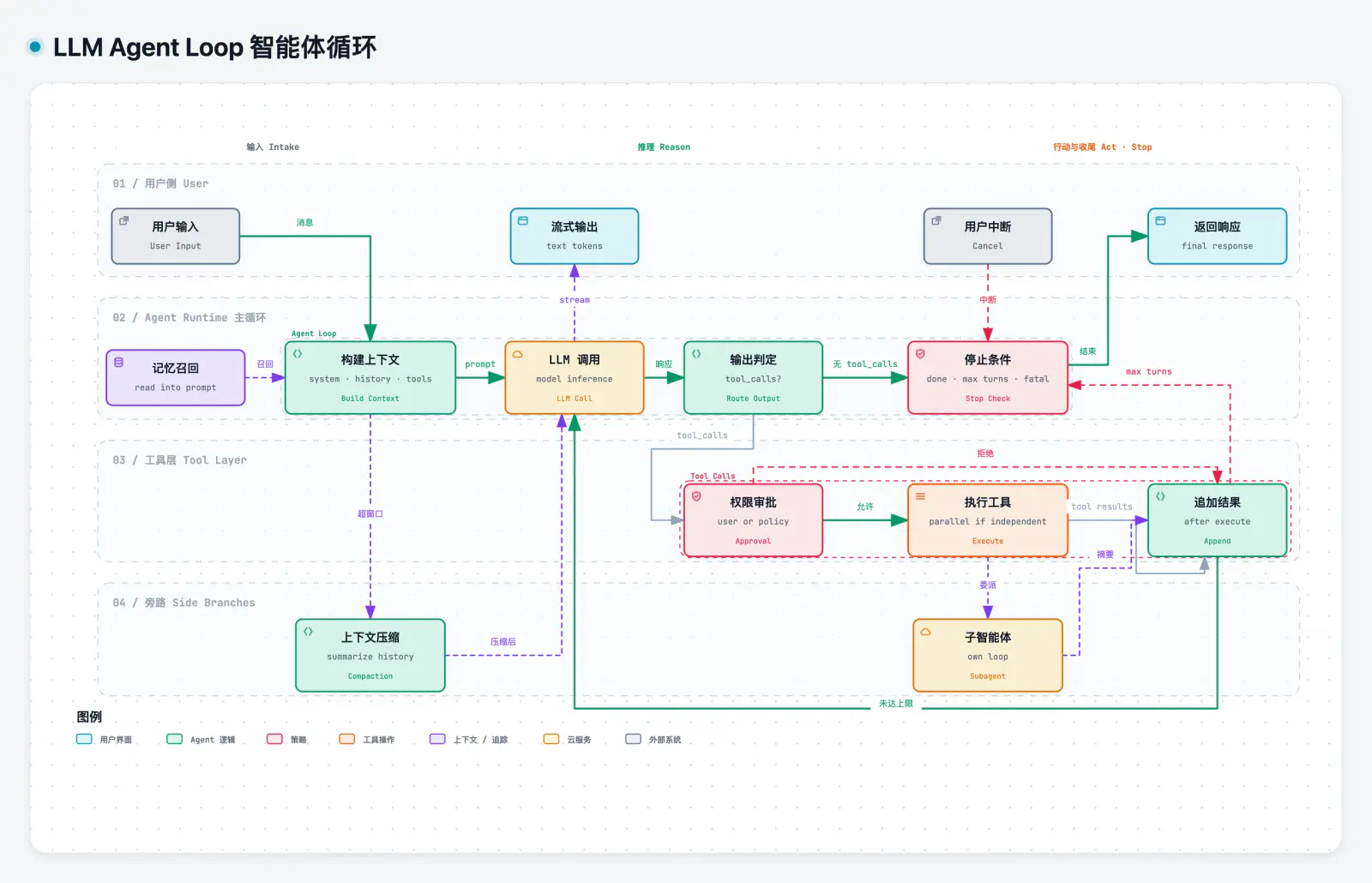Select the LLM 调用 node box

[x=575, y=378]
